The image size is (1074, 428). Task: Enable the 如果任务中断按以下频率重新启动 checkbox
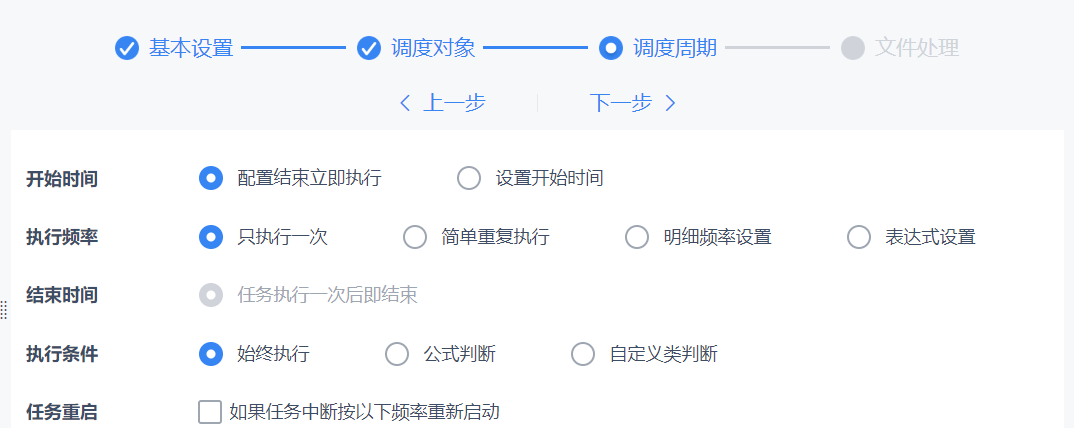tap(210, 412)
